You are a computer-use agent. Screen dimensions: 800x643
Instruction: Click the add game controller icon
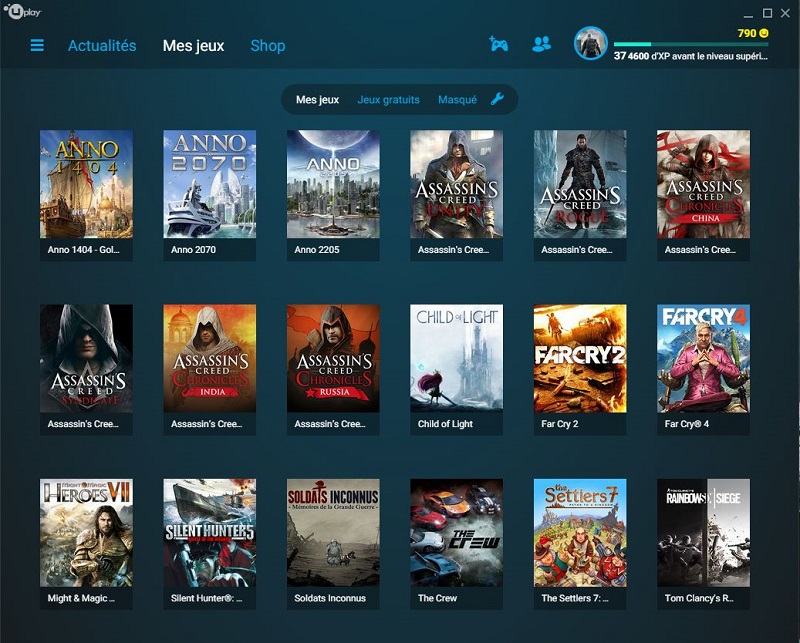[498, 44]
